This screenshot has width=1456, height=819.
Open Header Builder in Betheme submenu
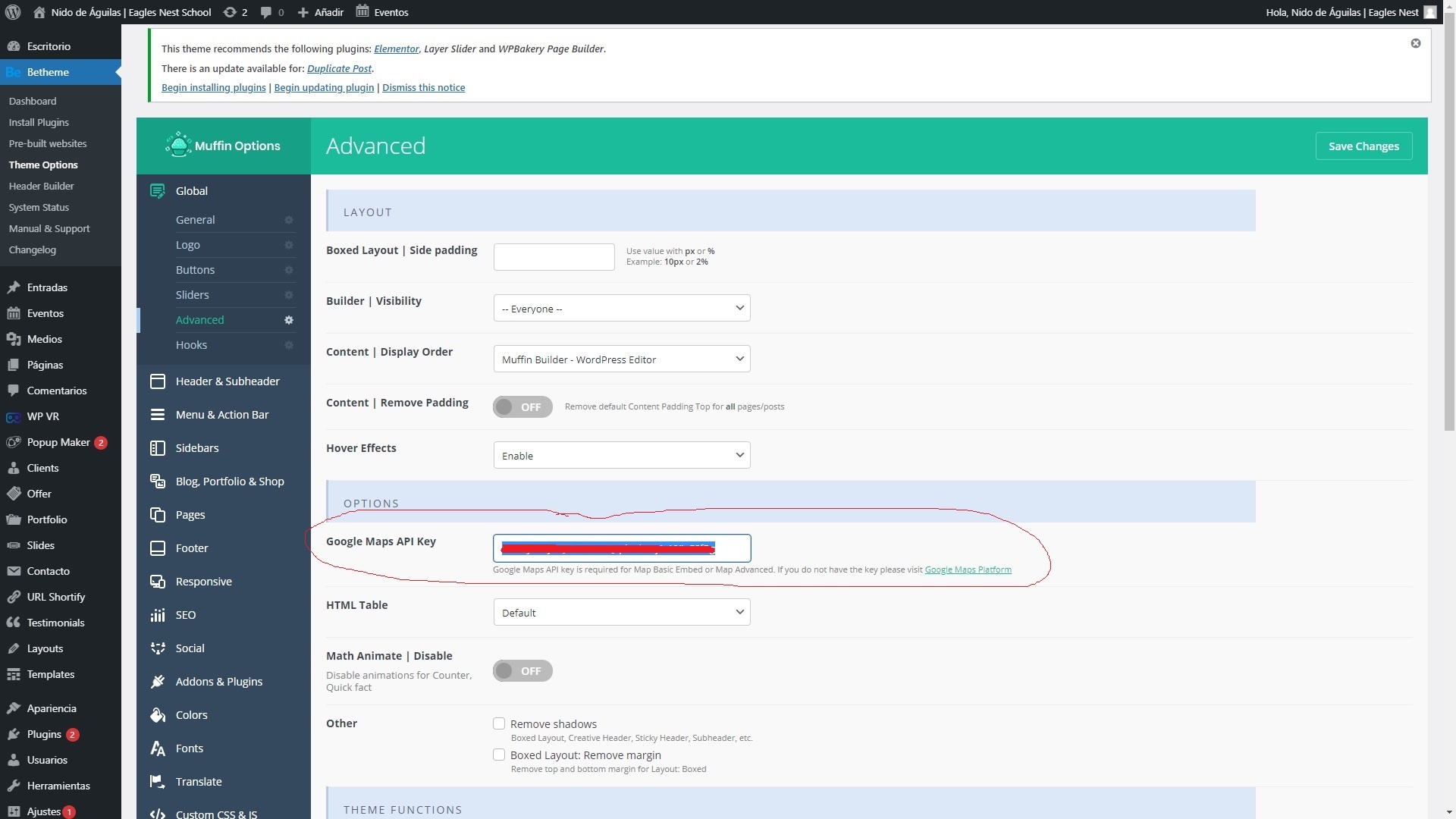pos(42,186)
